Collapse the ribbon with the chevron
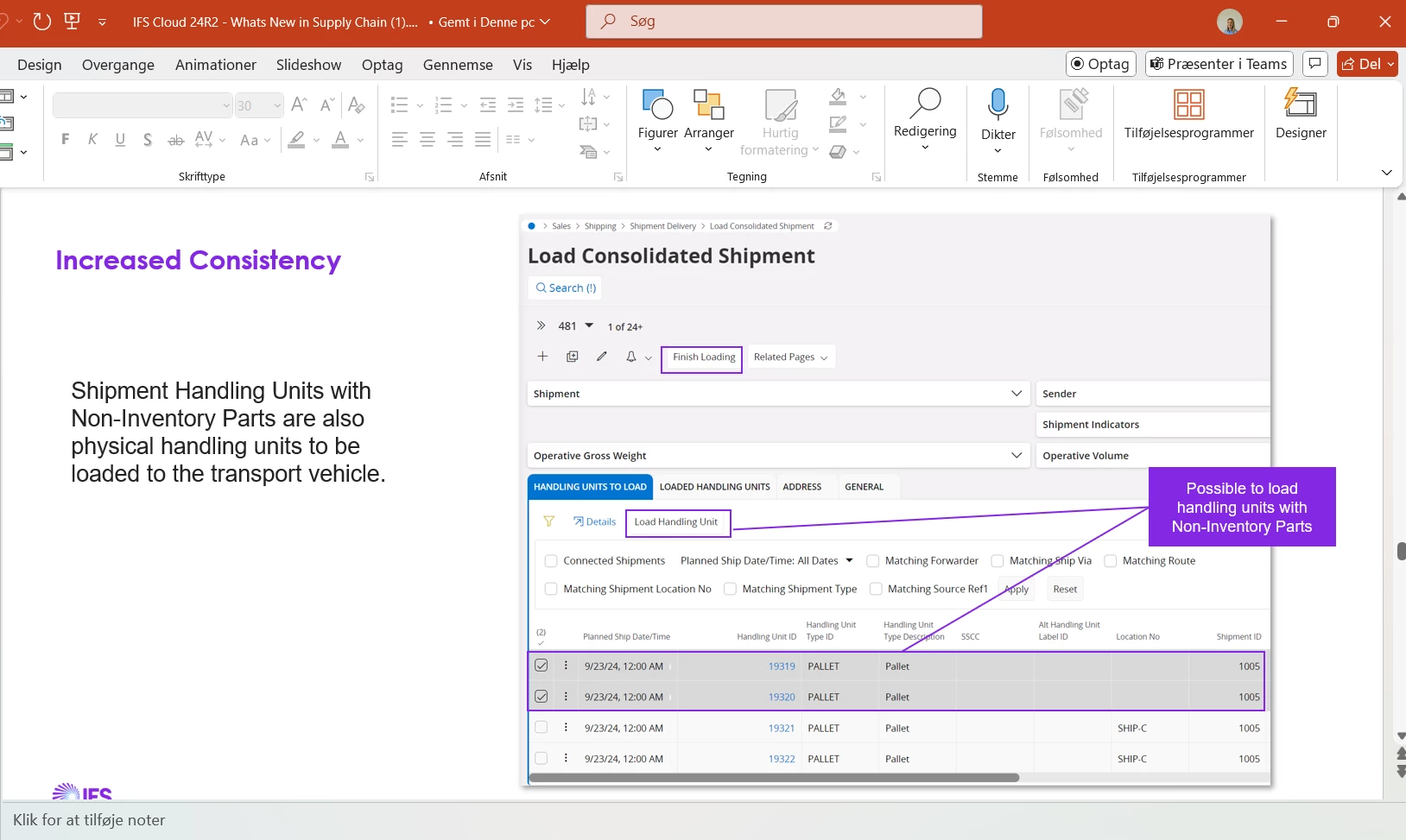Image resolution: width=1406 pixels, height=840 pixels. click(x=1387, y=173)
